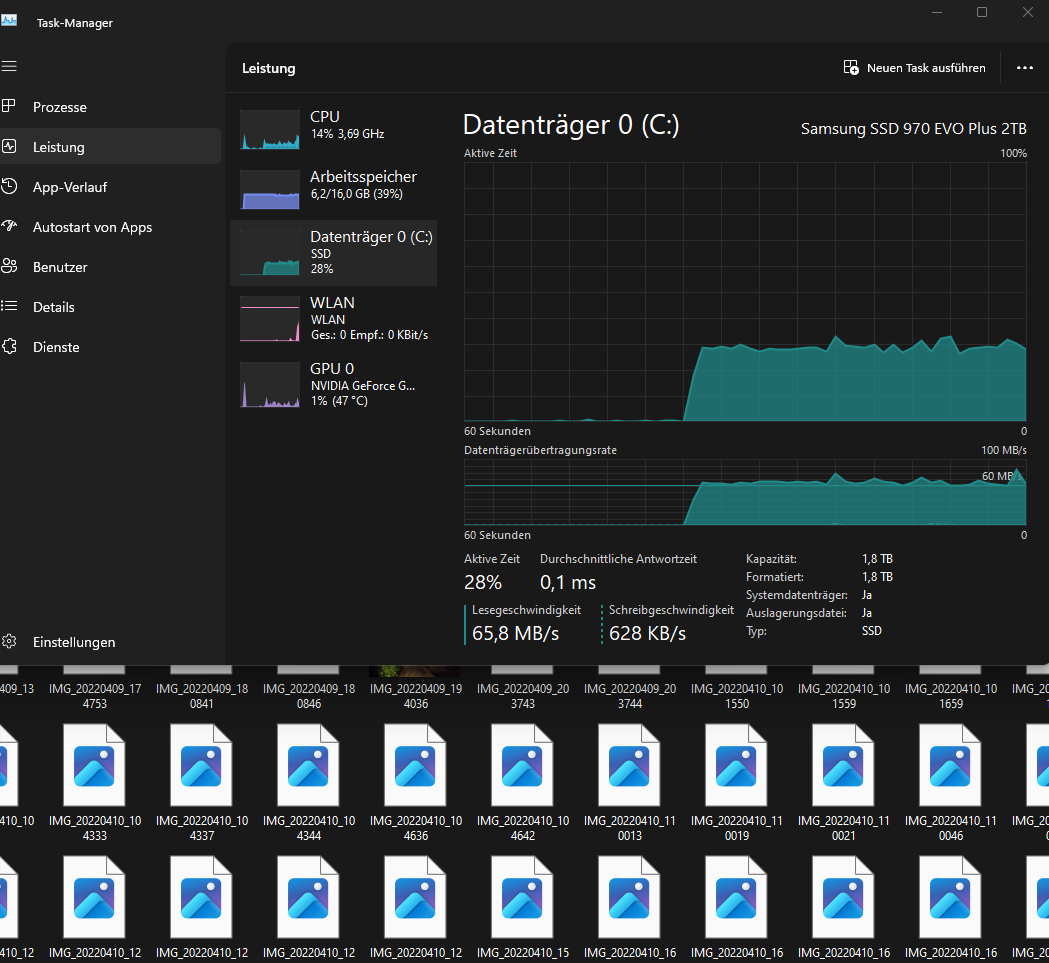1049x963 pixels.
Task: Select file IMG_20220410_104333 icon in Explorer
Action: [x=94, y=765]
